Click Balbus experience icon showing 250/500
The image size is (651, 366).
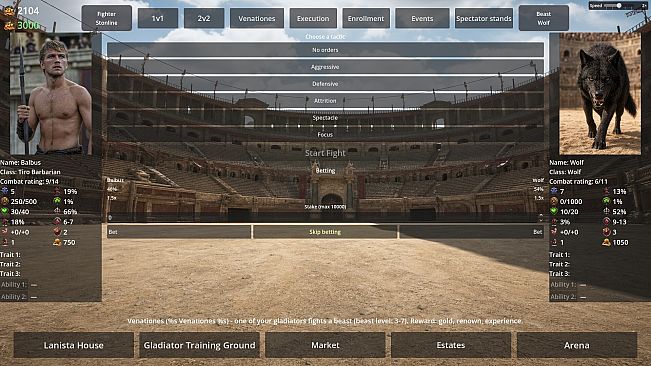click(x=5, y=201)
